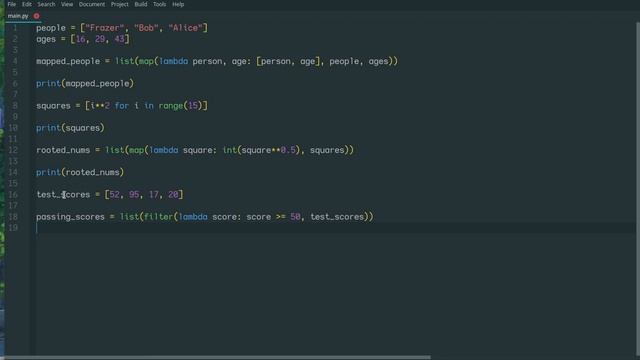The image size is (640, 360).
Task: Click the 'lambda' keyword on line 4
Action: click(x=173, y=61)
